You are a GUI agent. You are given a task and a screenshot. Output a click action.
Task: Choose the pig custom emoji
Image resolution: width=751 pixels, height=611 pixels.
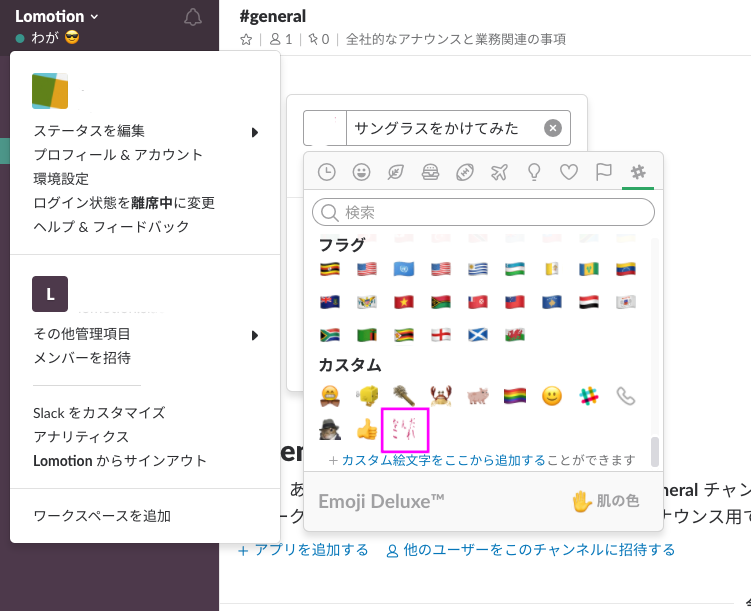tap(478, 396)
